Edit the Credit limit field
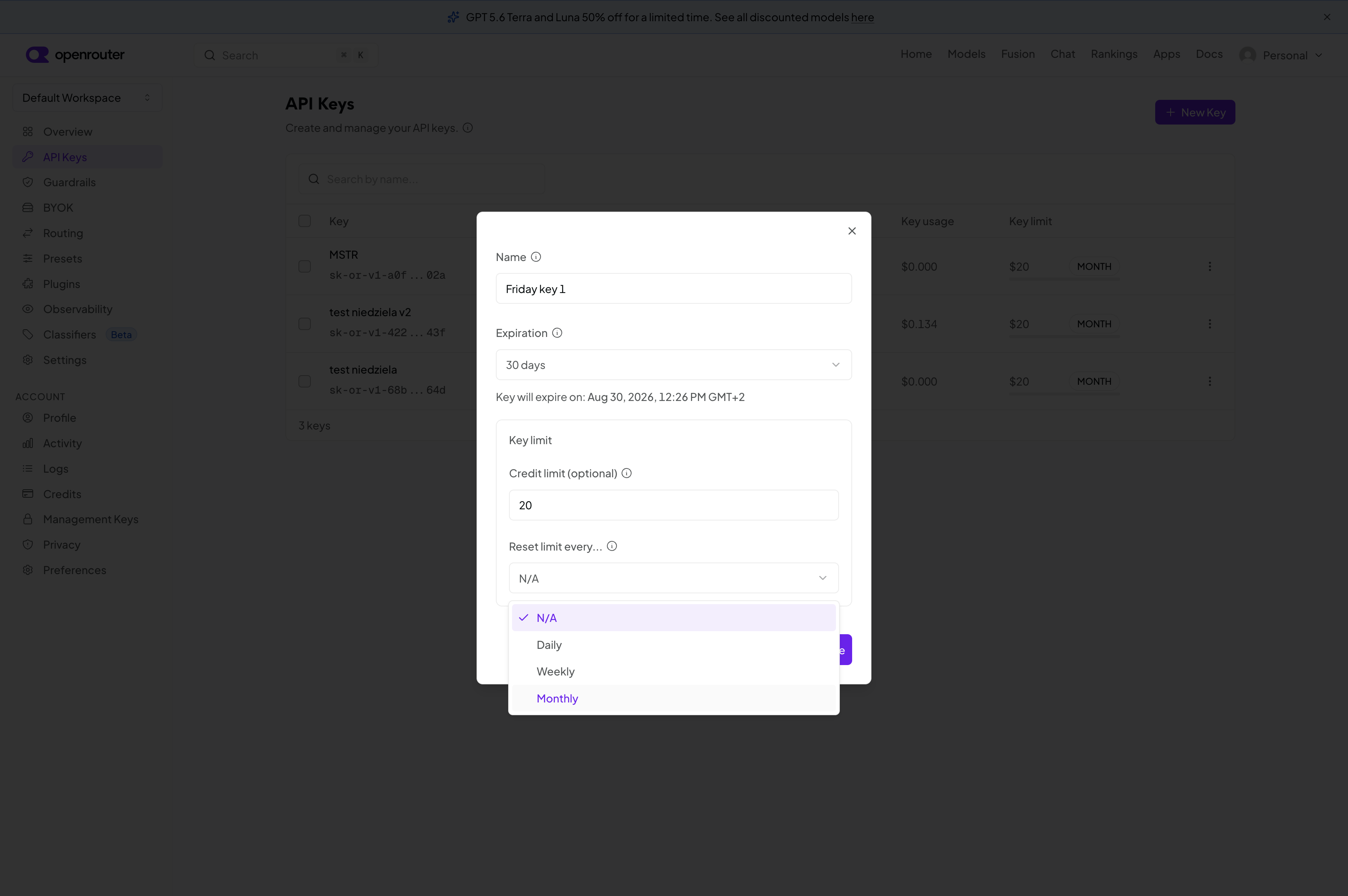This screenshot has width=1348, height=896. click(673, 505)
